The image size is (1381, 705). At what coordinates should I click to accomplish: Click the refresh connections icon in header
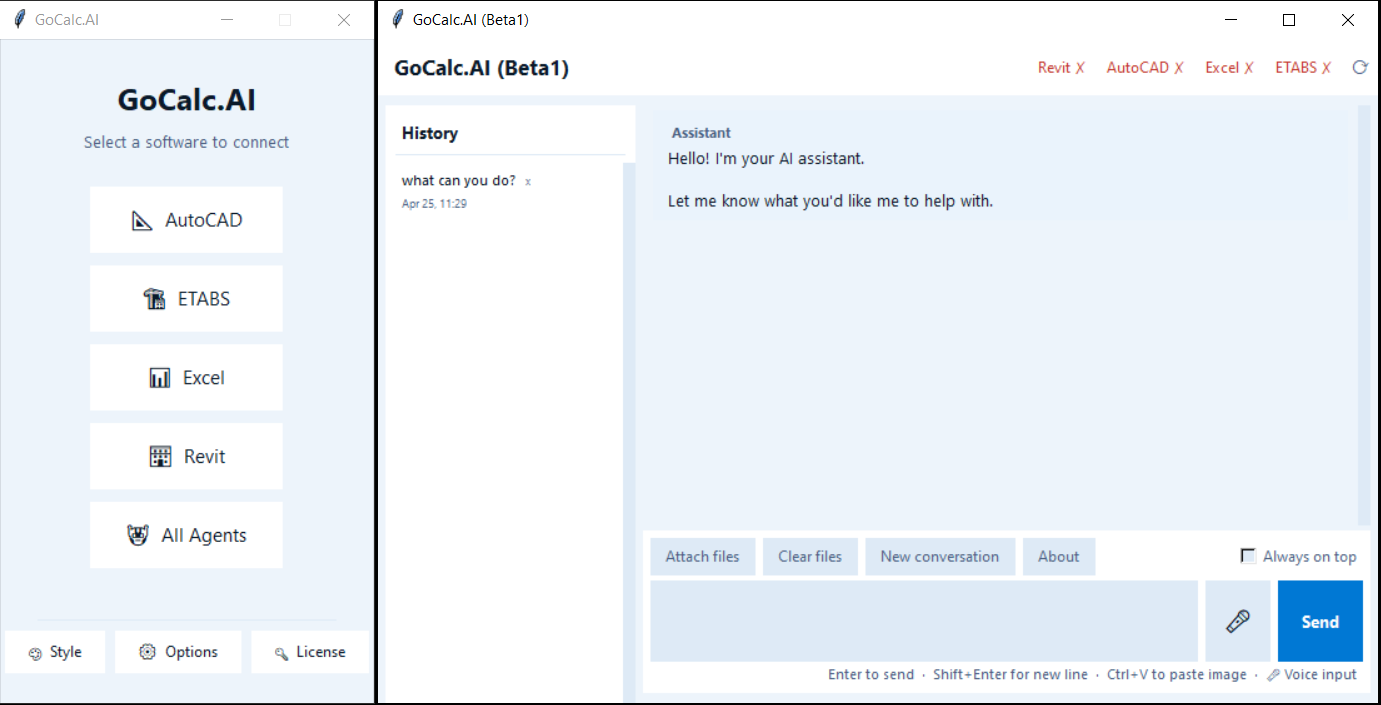tap(1359, 68)
